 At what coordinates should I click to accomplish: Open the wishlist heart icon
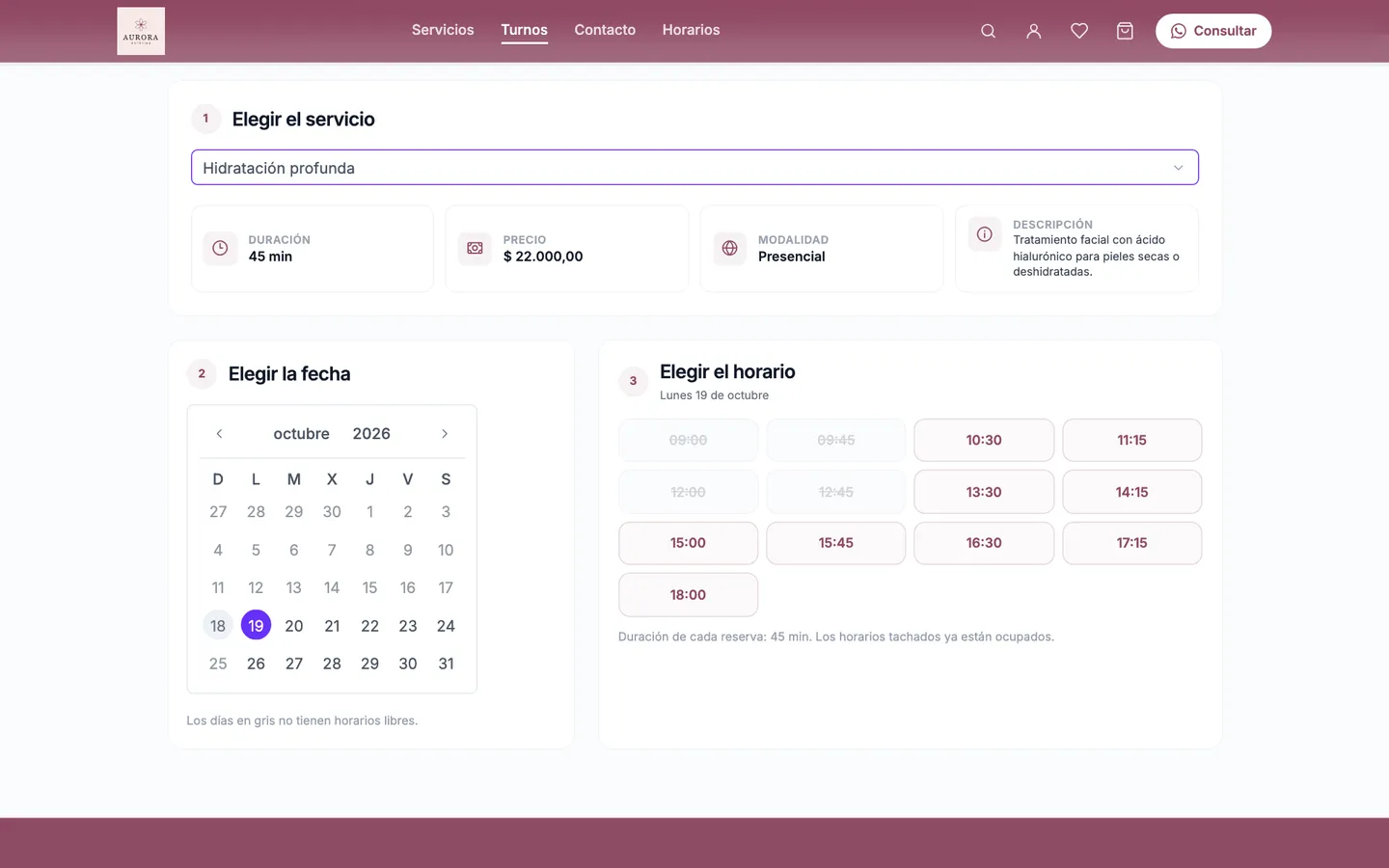coord(1079,31)
